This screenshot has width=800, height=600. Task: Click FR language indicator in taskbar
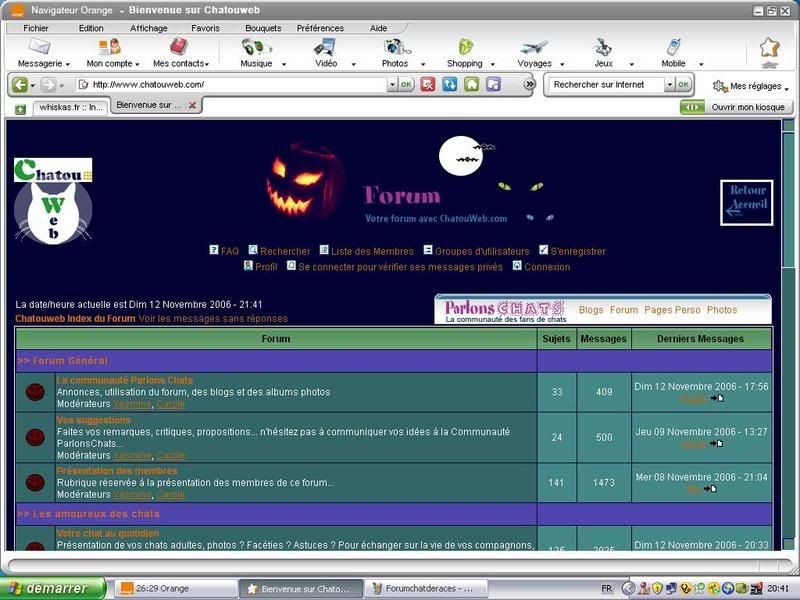click(x=606, y=589)
